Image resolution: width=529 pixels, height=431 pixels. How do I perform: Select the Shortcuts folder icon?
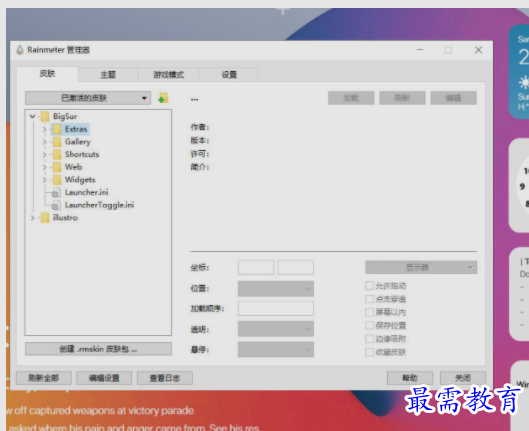(57, 154)
